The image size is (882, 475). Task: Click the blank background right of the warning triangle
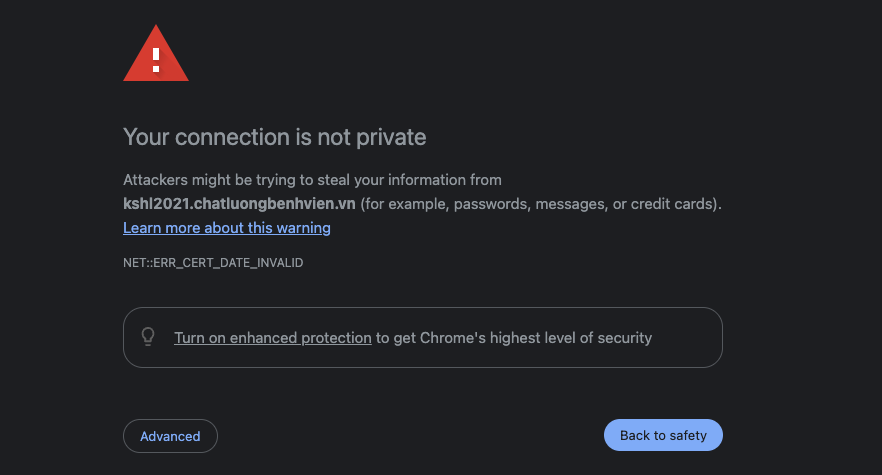coord(450,53)
